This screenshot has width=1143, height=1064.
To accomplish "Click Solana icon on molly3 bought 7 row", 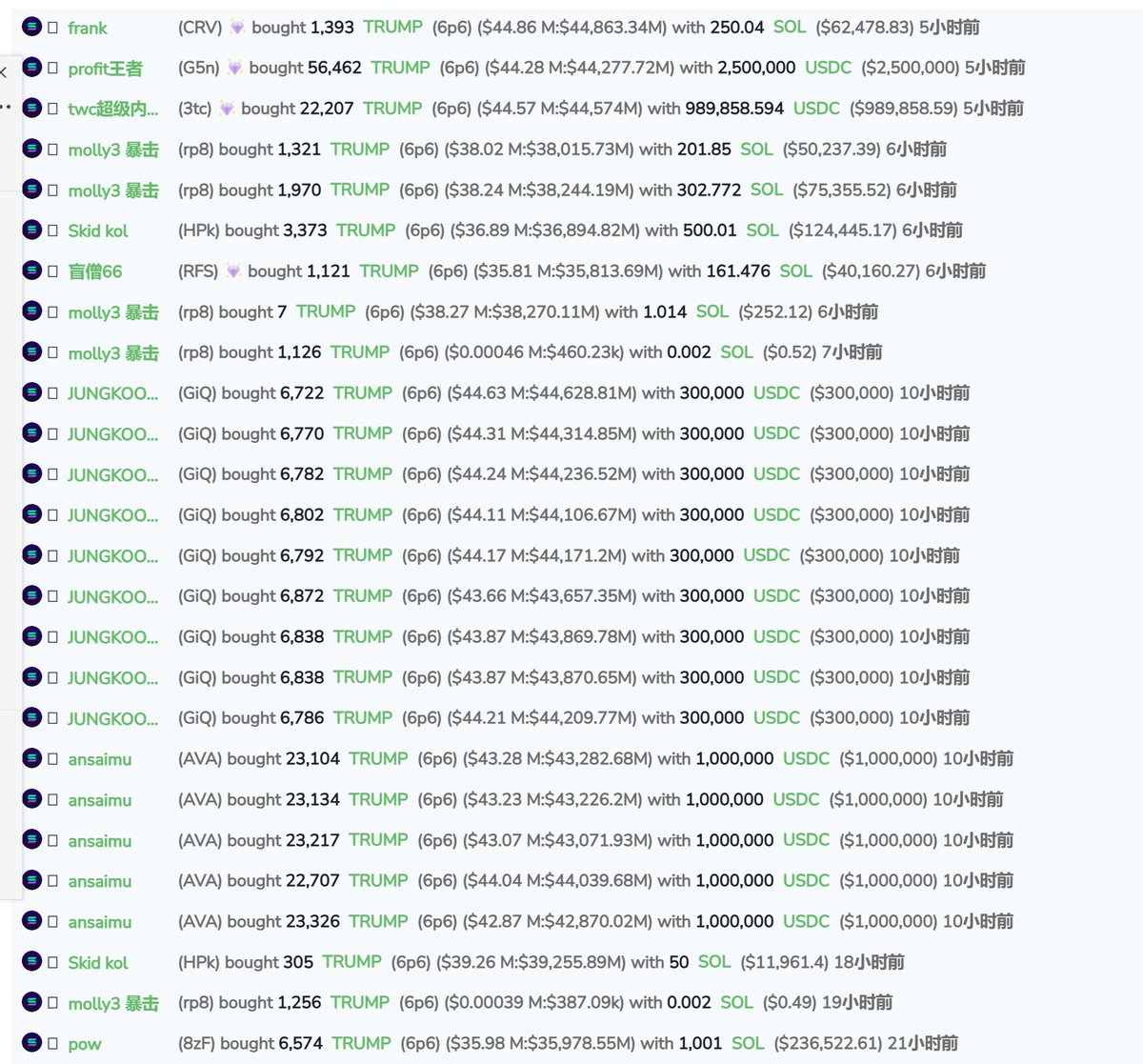I will [x=31, y=311].
